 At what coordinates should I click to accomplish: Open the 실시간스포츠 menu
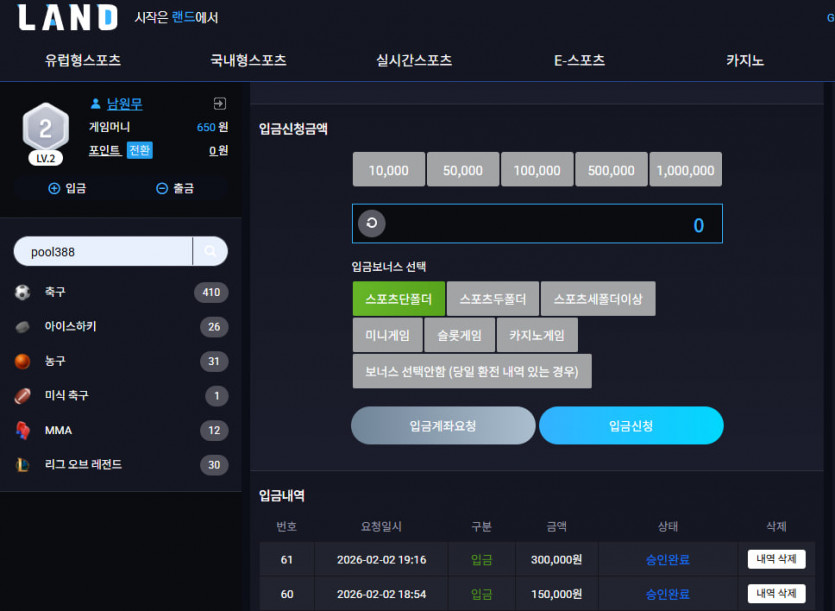click(414, 60)
